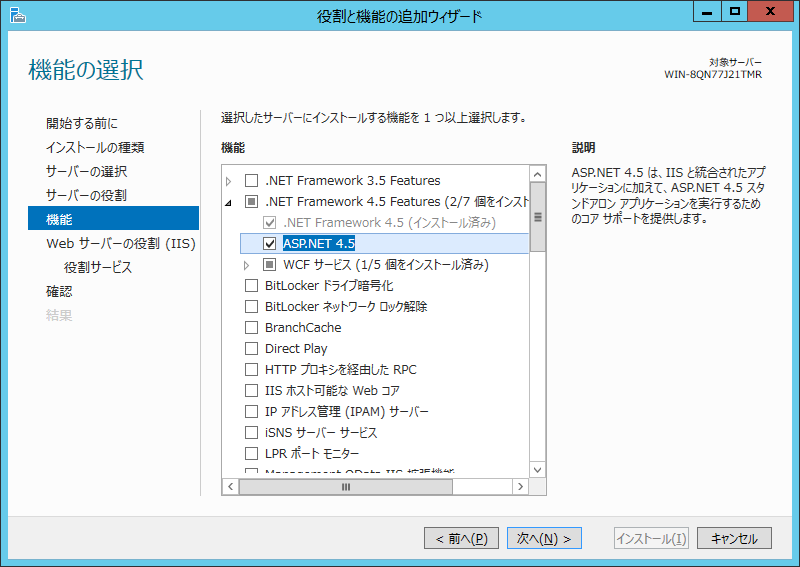The image size is (800, 567).
Task: Open Web サーバーの役割 (IIS) step
Action: coord(121,243)
